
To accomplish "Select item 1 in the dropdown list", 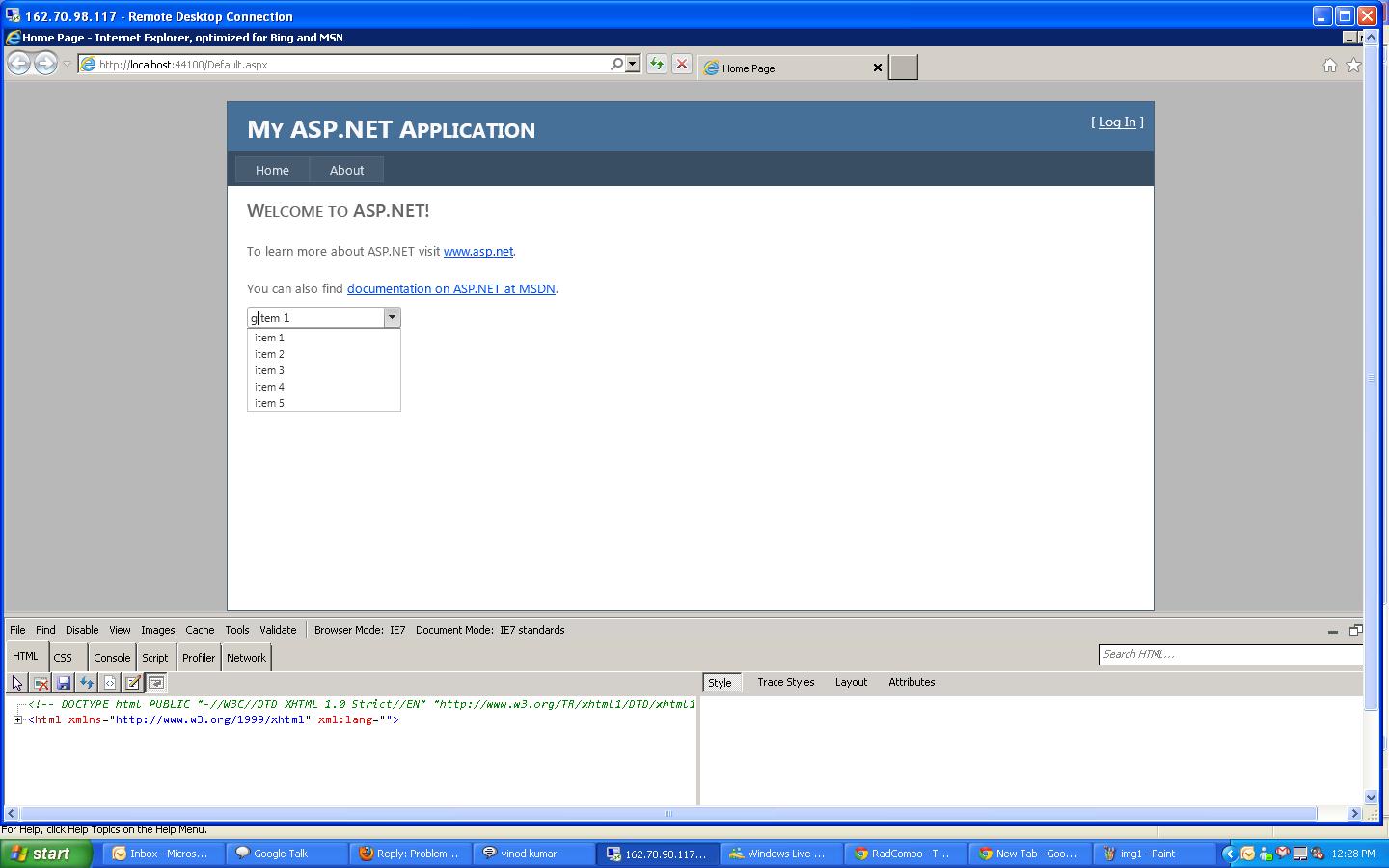I will coord(324,338).
